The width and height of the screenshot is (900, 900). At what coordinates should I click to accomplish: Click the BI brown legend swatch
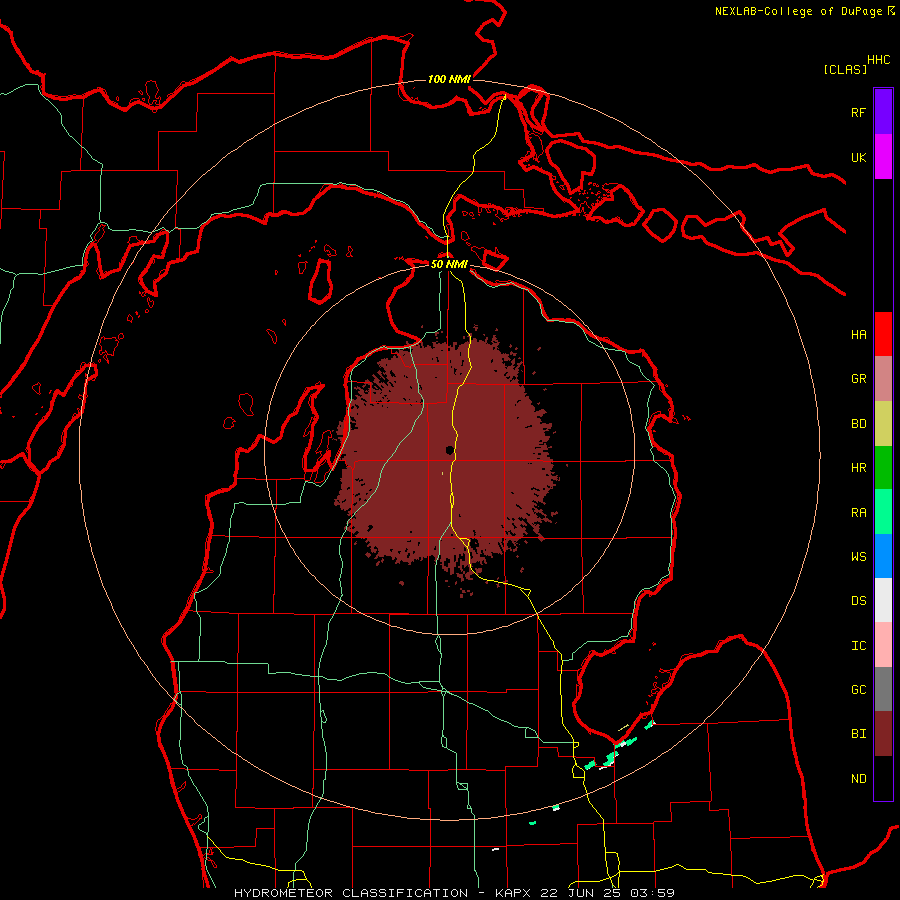click(x=883, y=734)
